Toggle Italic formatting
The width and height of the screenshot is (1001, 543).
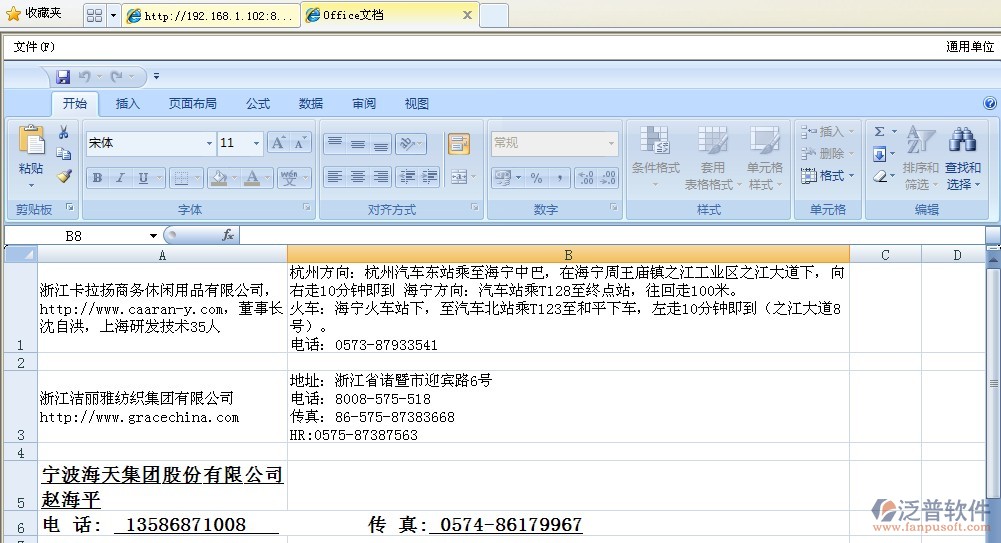[119, 178]
